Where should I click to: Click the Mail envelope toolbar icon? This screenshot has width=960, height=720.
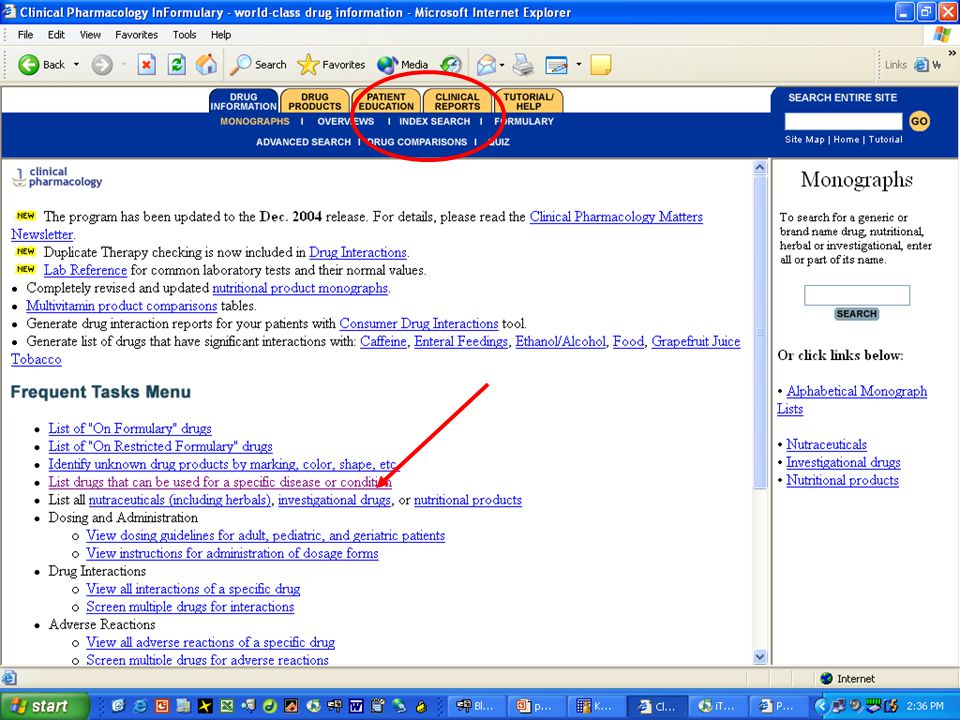tap(487, 64)
